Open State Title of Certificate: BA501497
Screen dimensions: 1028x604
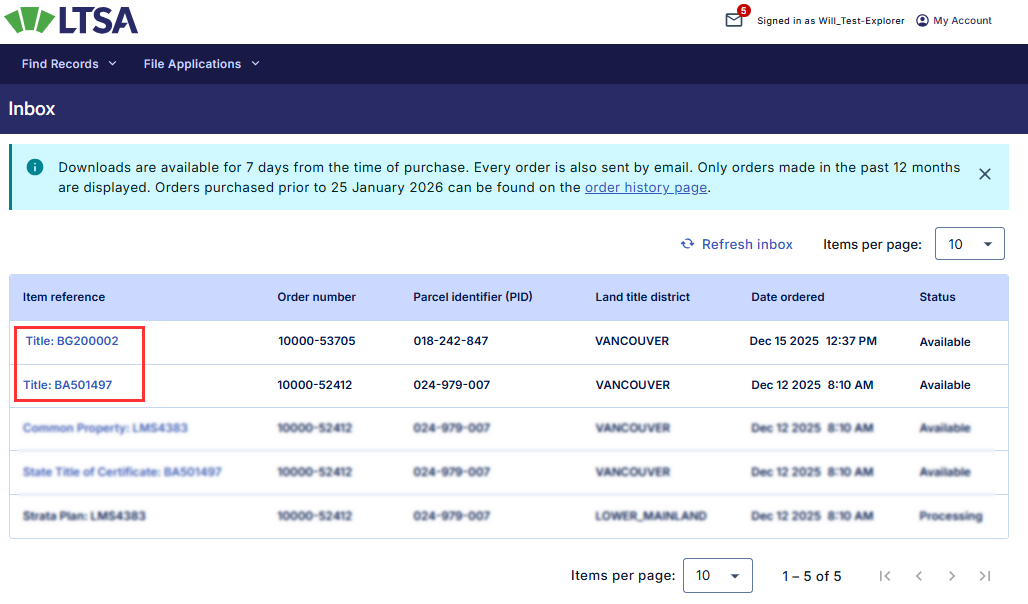(x=122, y=472)
